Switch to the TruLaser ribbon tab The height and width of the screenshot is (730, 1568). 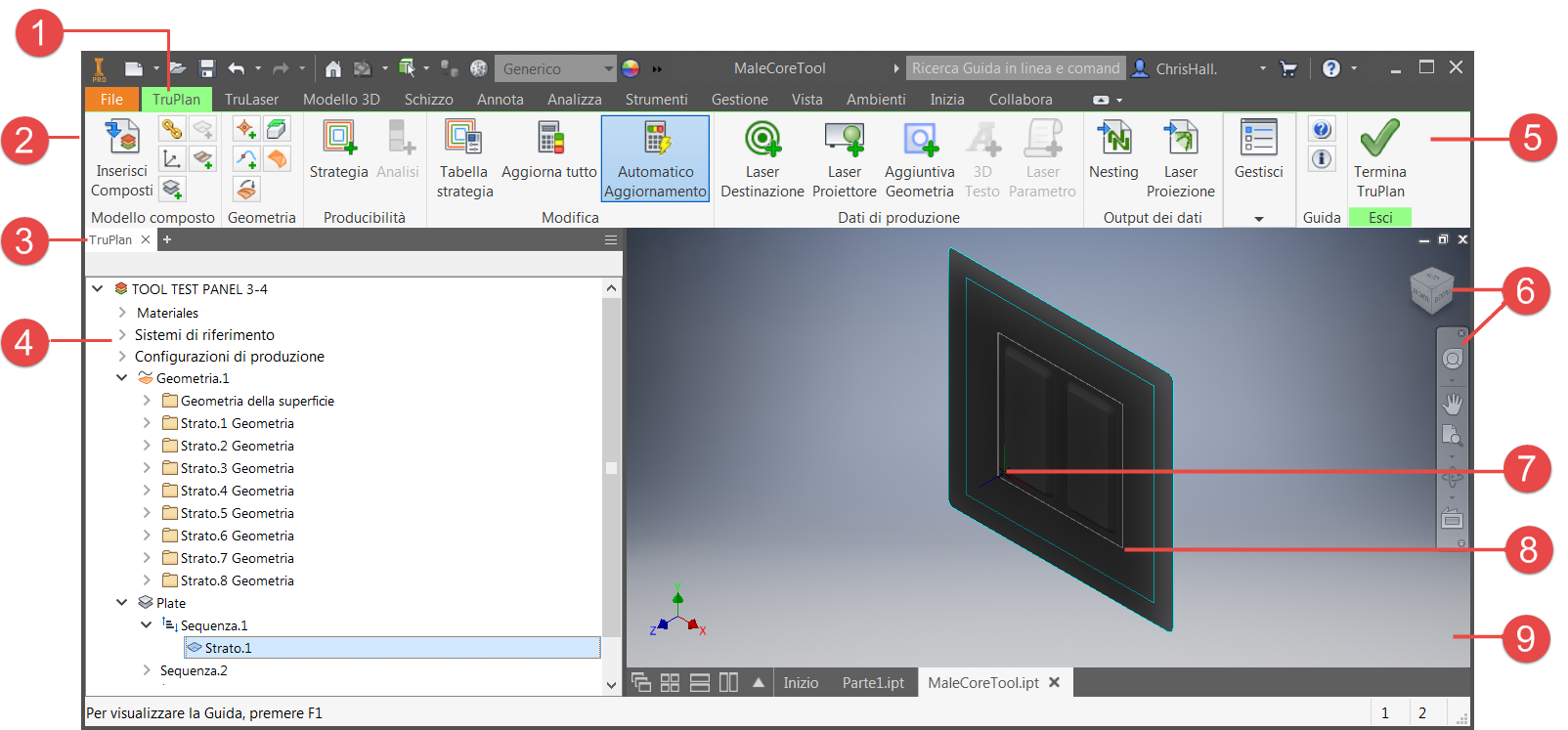pyautogui.click(x=251, y=99)
